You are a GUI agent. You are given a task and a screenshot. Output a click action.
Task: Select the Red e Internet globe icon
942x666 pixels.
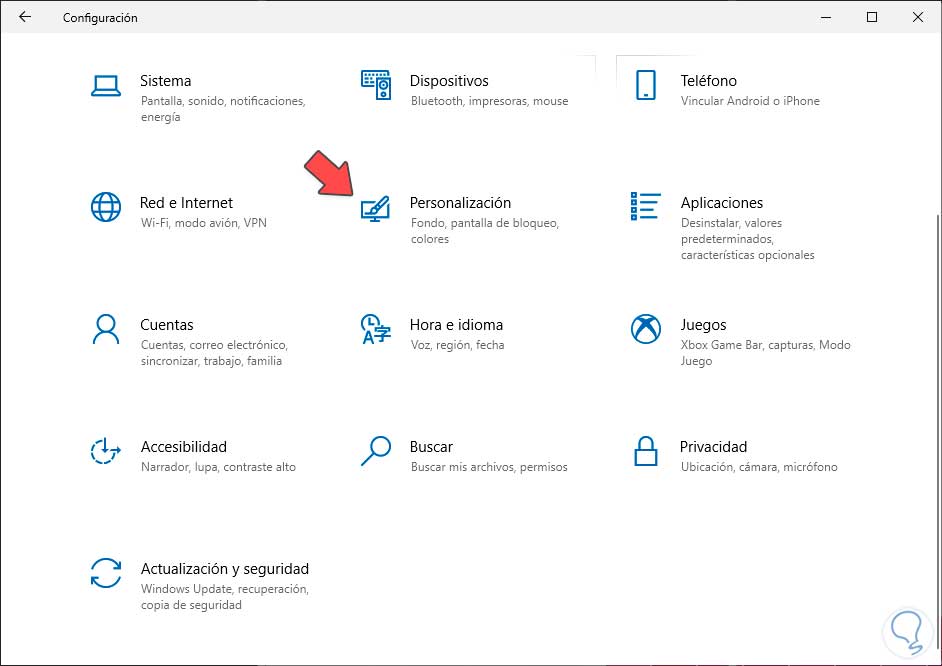(x=105, y=207)
